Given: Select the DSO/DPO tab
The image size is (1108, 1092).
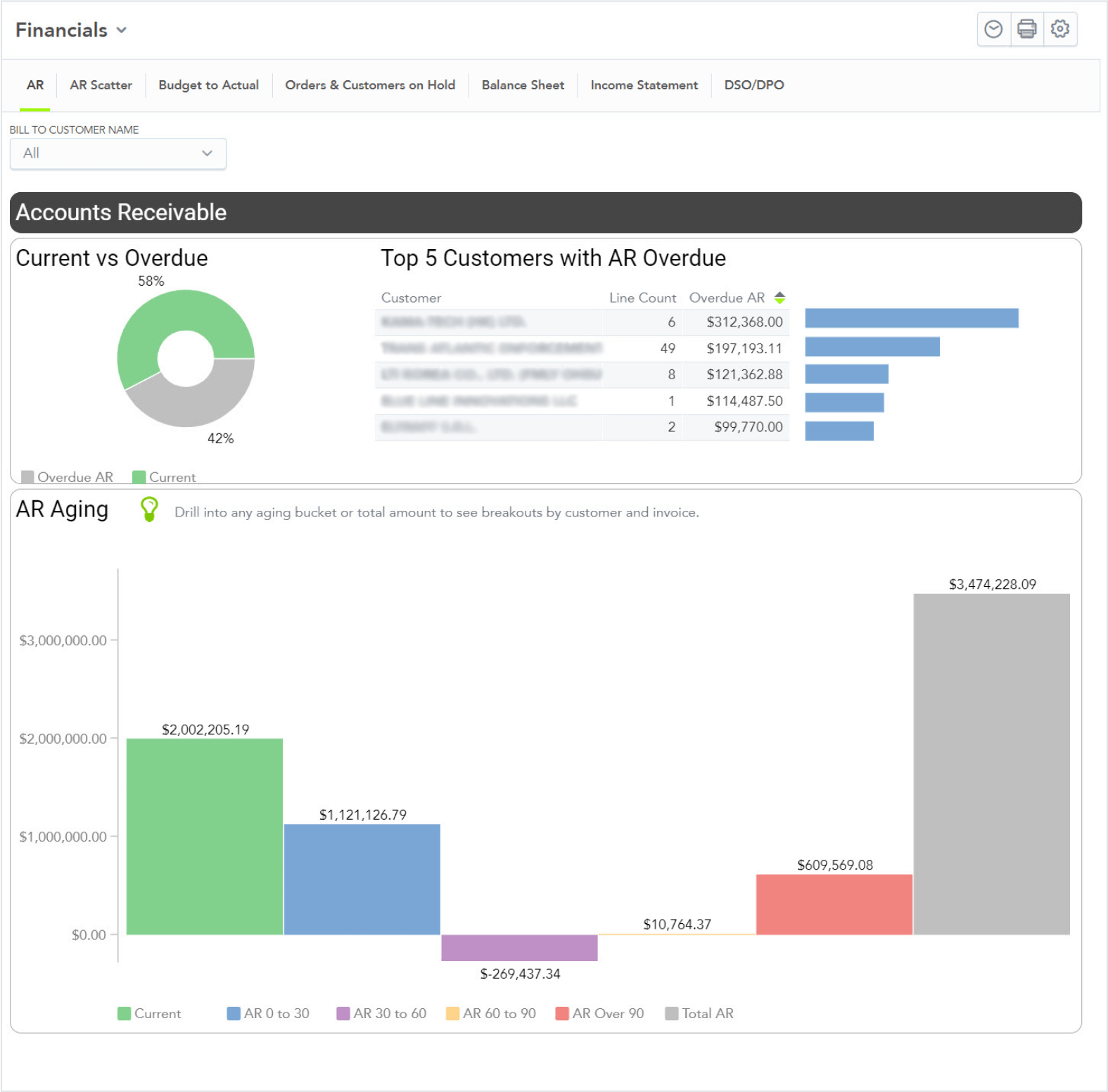Looking at the screenshot, I should pyautogui.click(x=753, y=85).
